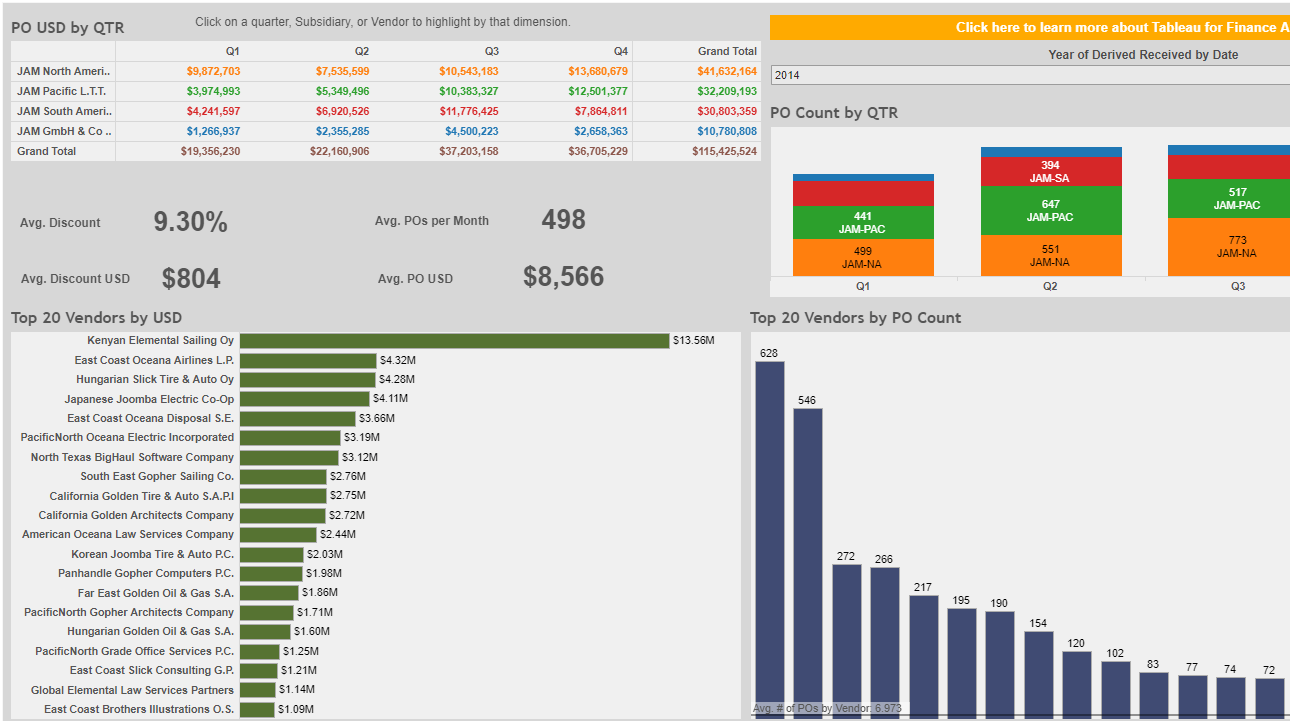
Task: Open the Year of Derived Received dropdown
Action: 1030,75
